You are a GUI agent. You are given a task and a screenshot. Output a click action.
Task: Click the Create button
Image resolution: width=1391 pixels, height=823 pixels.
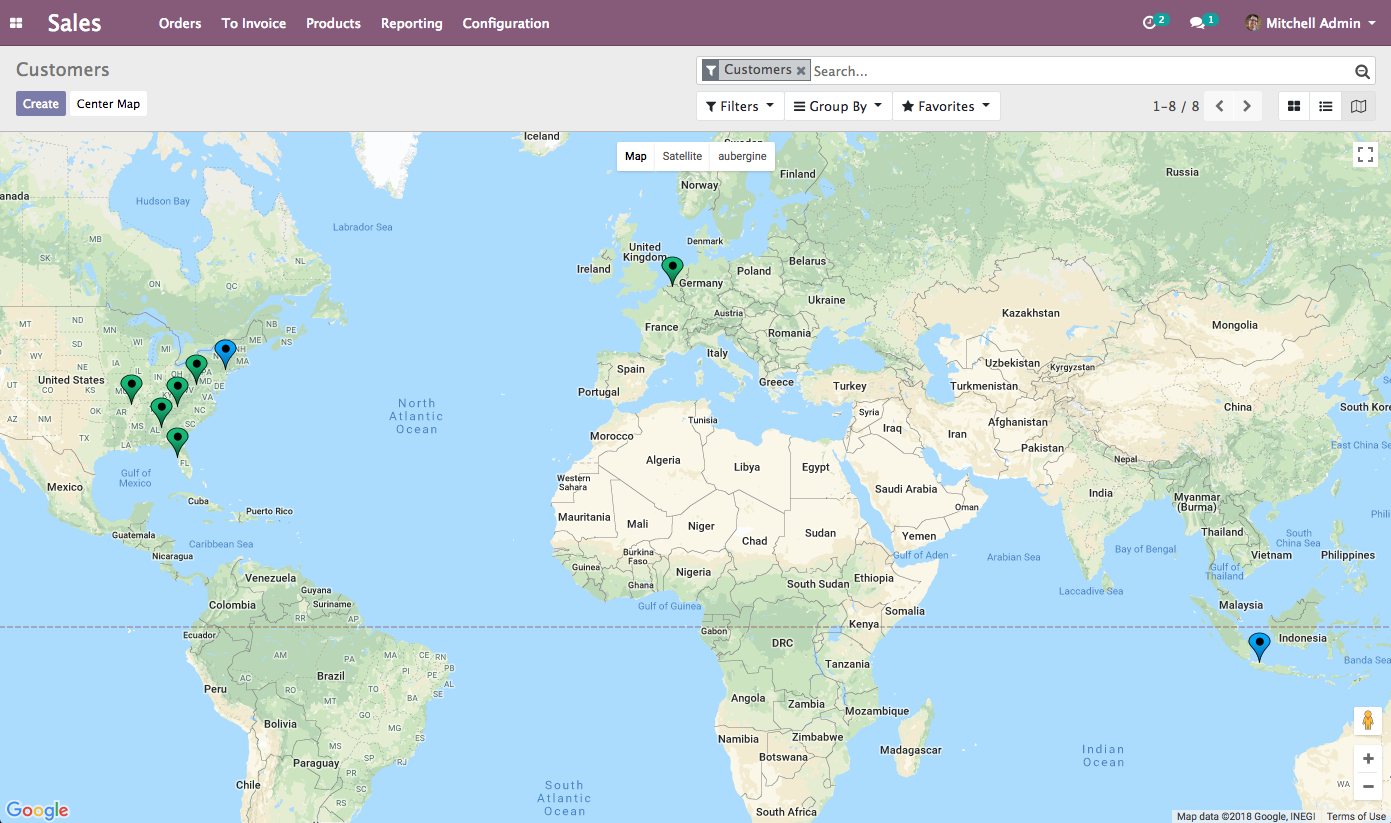coord(41,104)
